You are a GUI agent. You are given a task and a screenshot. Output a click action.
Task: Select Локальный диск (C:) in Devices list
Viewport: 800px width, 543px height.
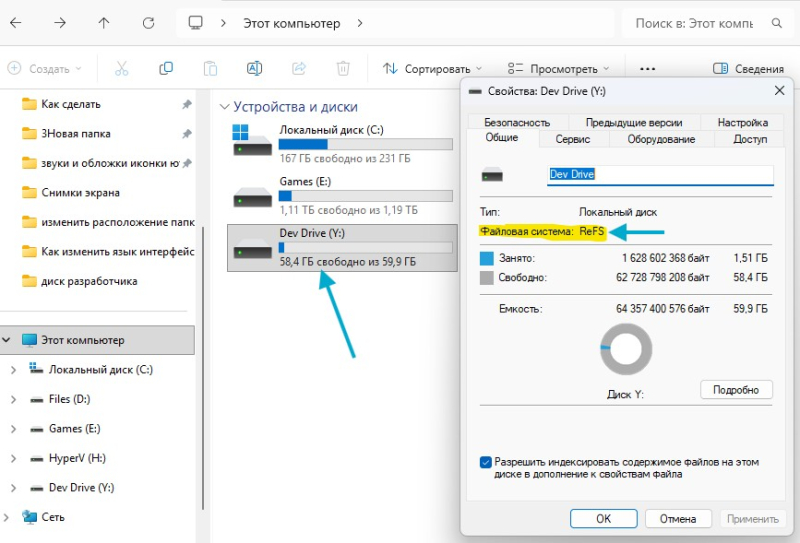click(342, 144)
